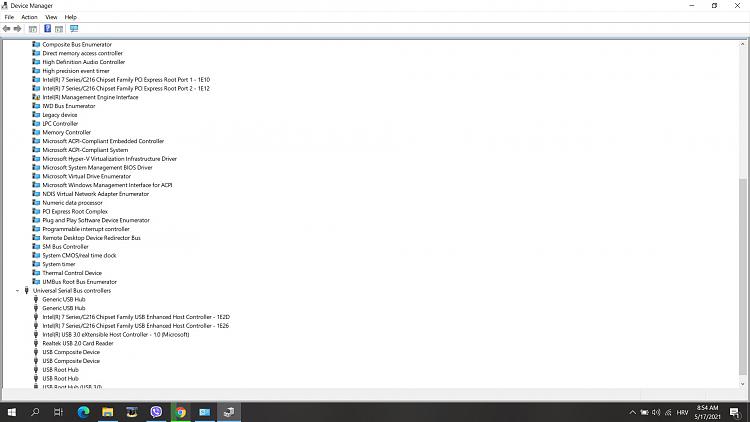Open the Properties toolbar icon
The image size is (750, 422).
point(33,29)
